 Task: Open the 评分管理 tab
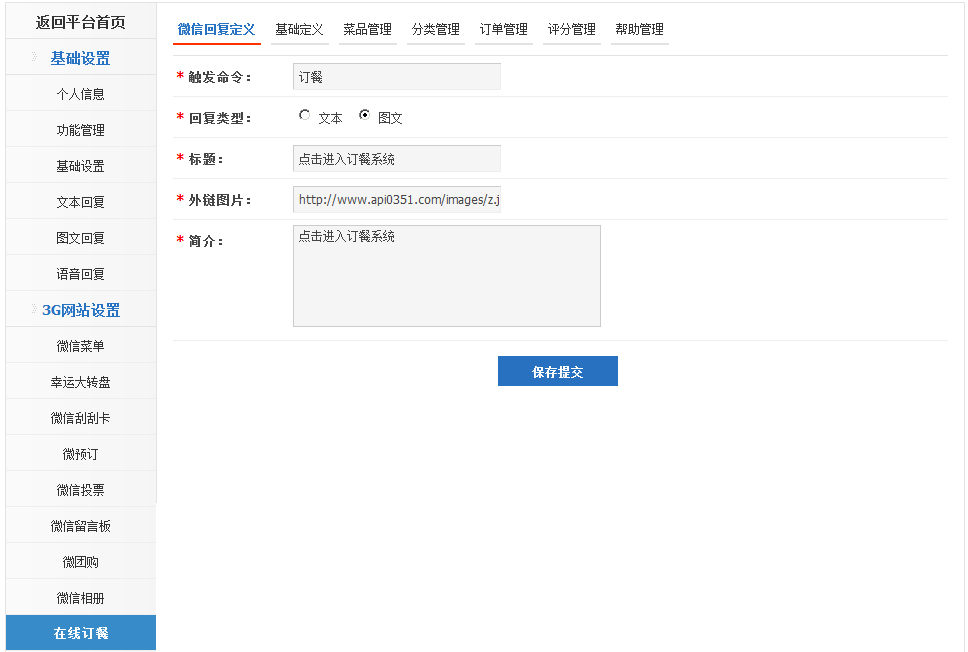(x=570, y=30)
